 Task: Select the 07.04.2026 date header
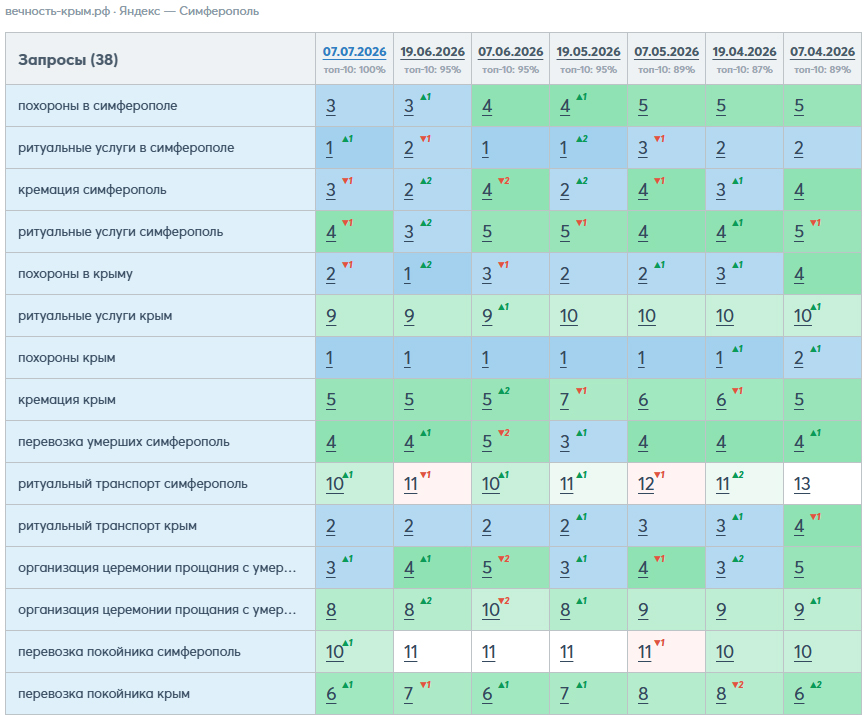[822, 52]
